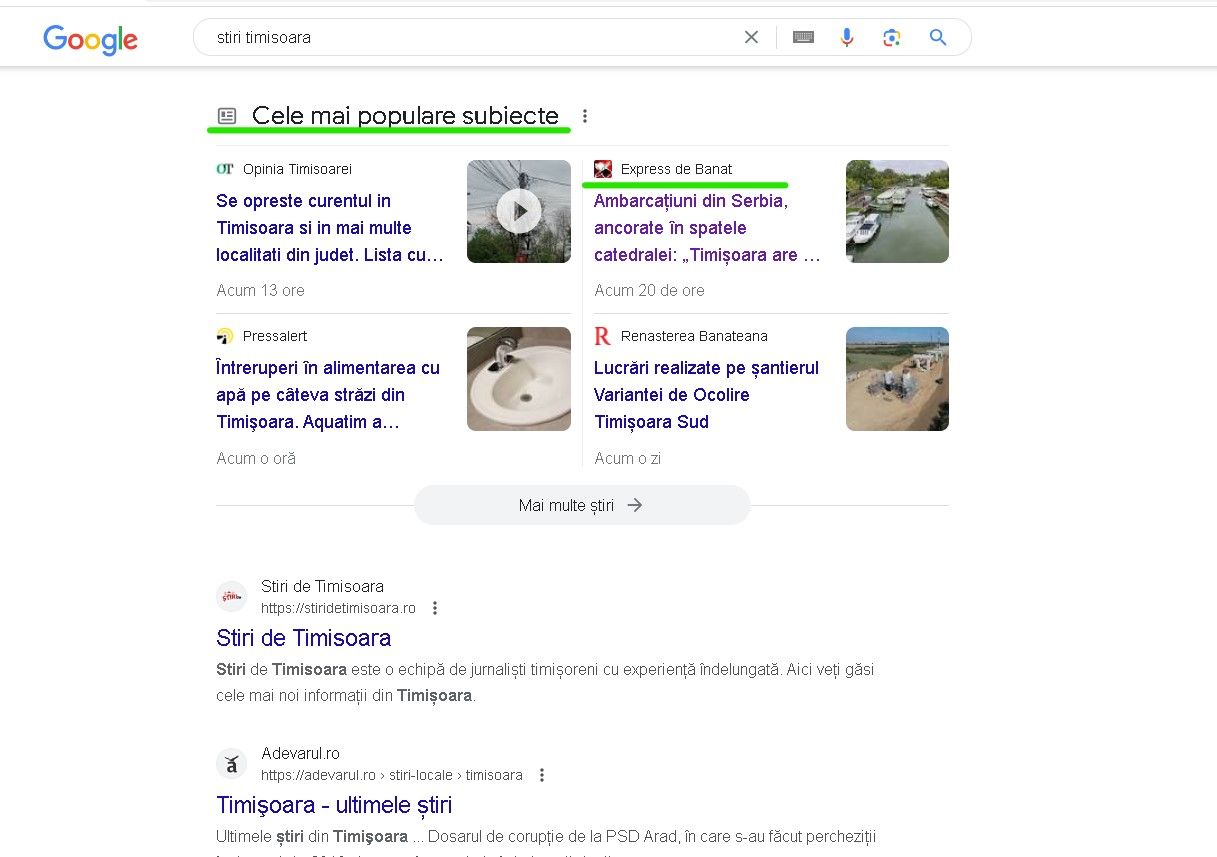Click the Mai multe știri button
The width and height of the screenshot is (1217, 857).
(581, 505)
